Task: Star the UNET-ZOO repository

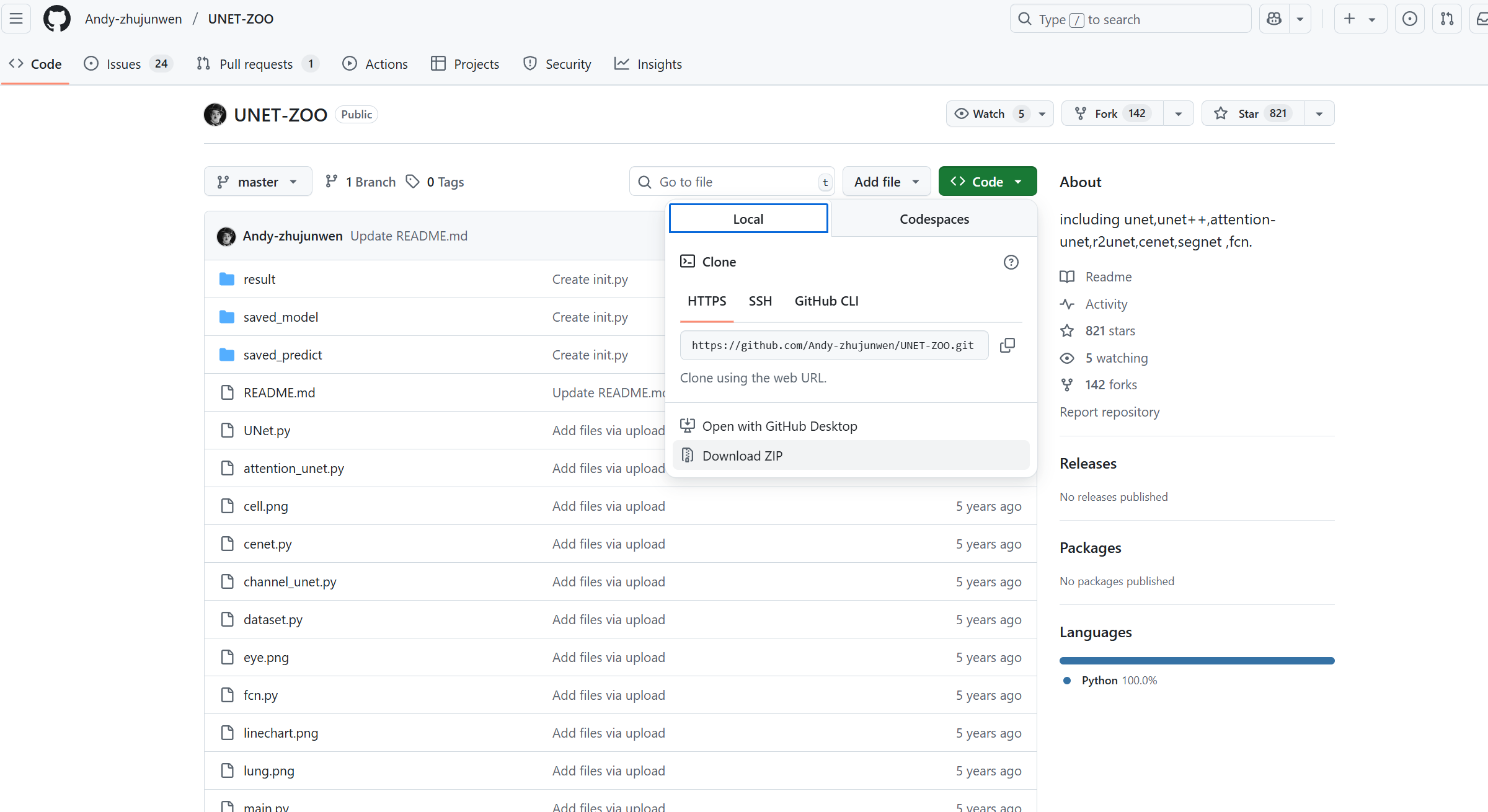Action: coord(1253,113)
